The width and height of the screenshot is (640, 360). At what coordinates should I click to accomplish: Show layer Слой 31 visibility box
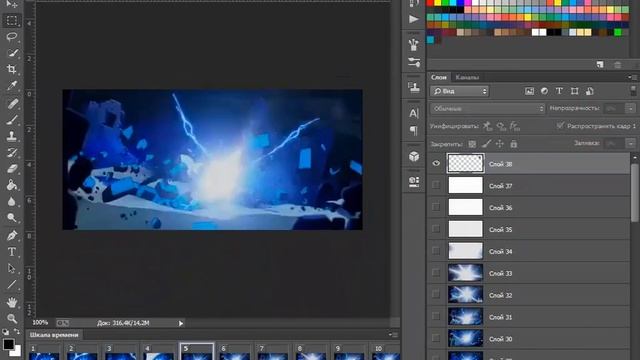436,317
